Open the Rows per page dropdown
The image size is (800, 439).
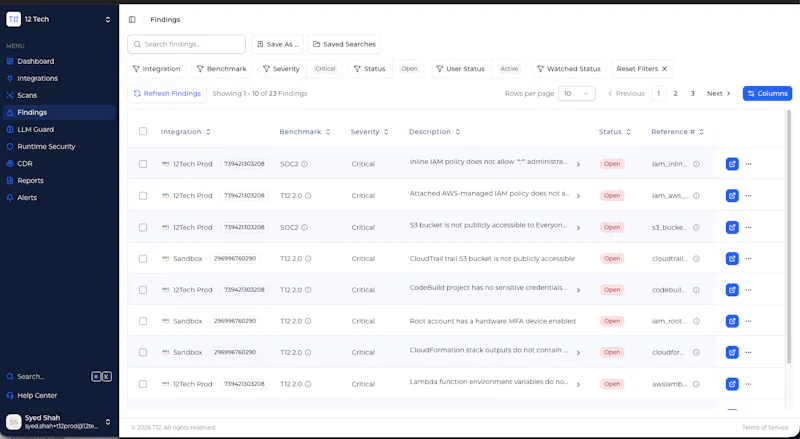577,93
